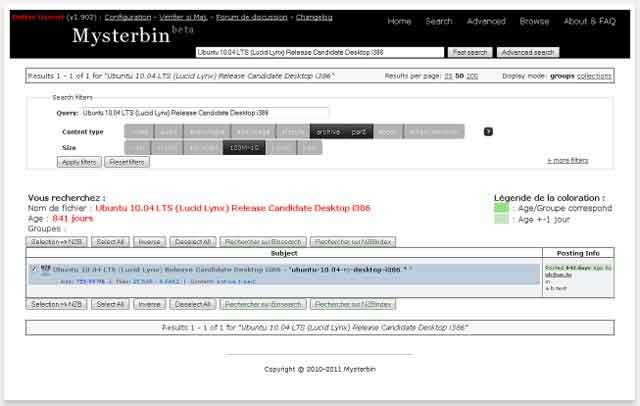Click the red '841 jours' age text
This screenshot has height=406, width=640.
73,218
